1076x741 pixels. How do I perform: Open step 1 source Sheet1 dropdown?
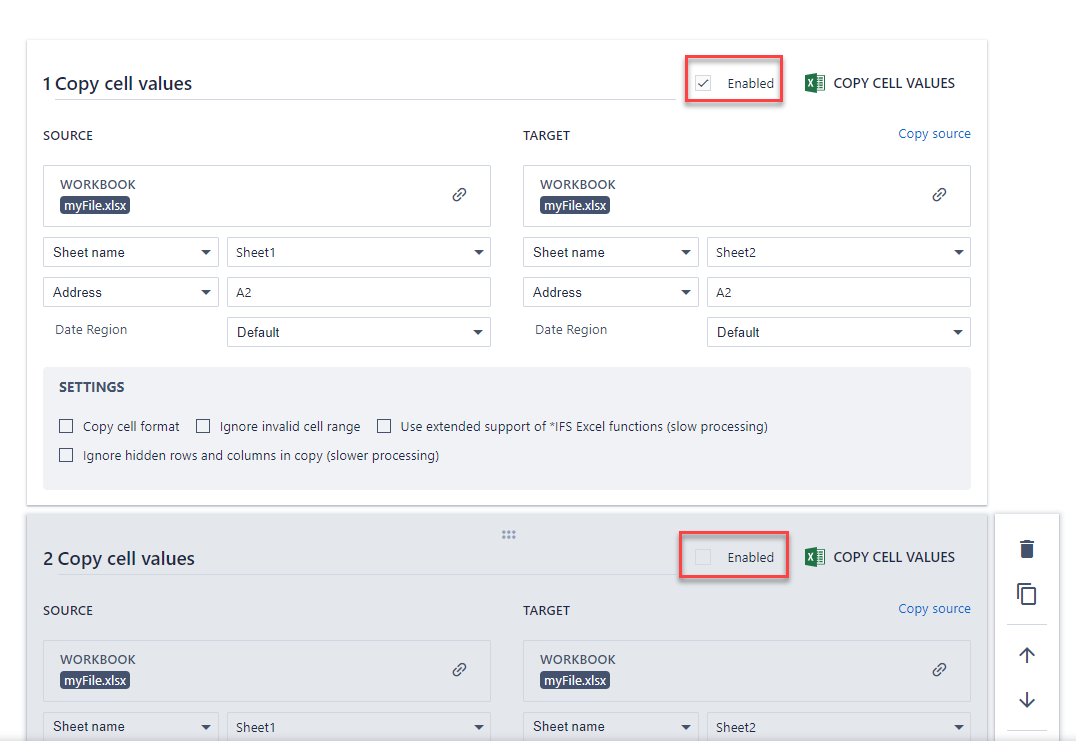pyautogui.click(x=358, y=253)
